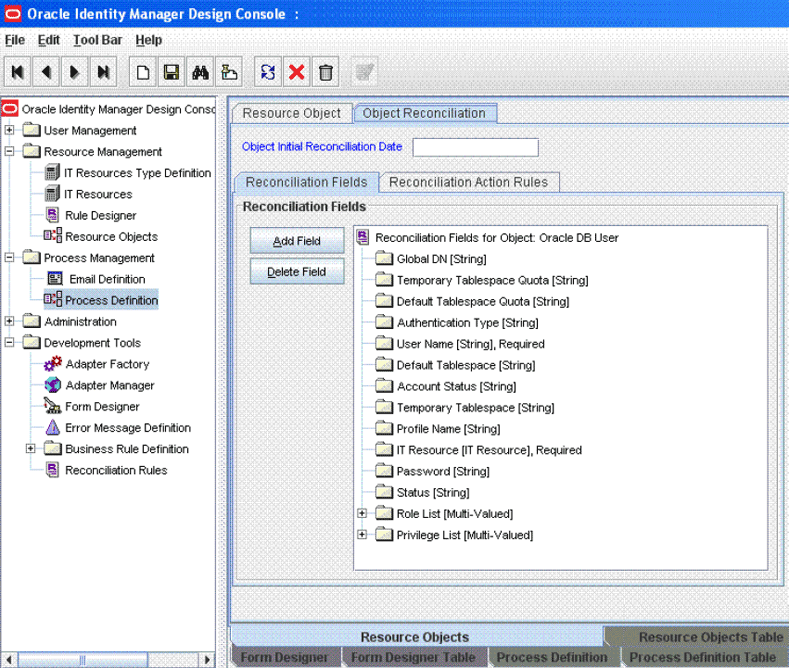Select User Name [String], Required field
The image size is (789, 668).
pos(470,344)
